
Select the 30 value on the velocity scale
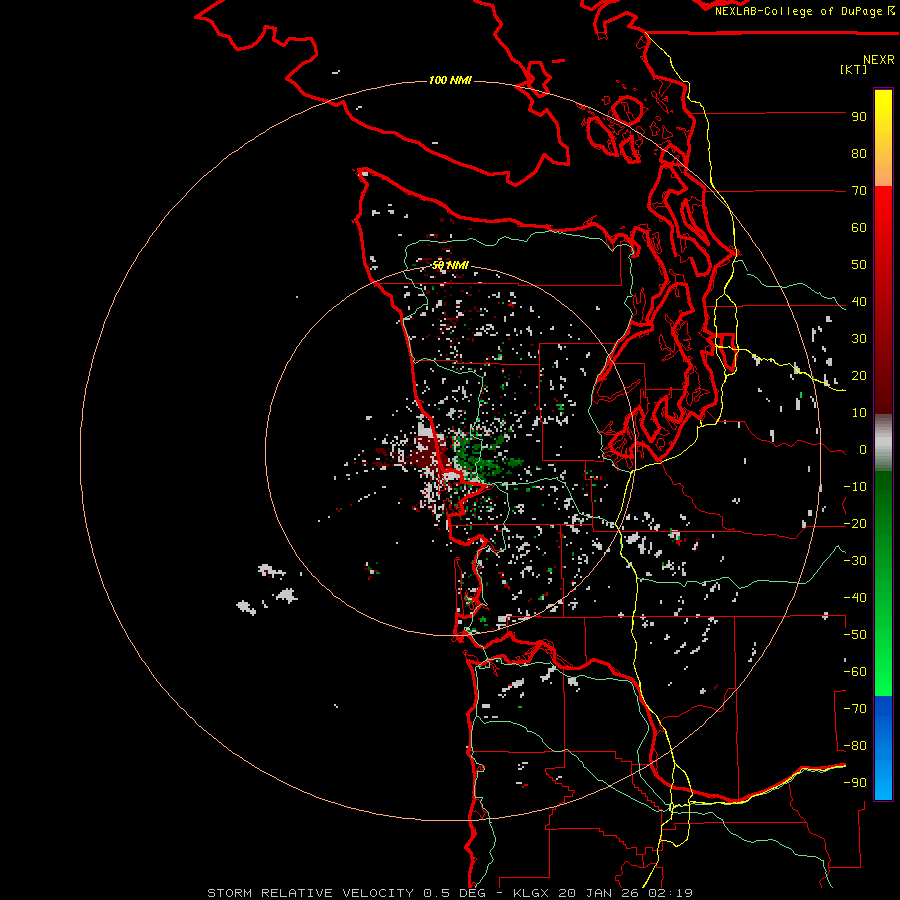pos(859,339)
